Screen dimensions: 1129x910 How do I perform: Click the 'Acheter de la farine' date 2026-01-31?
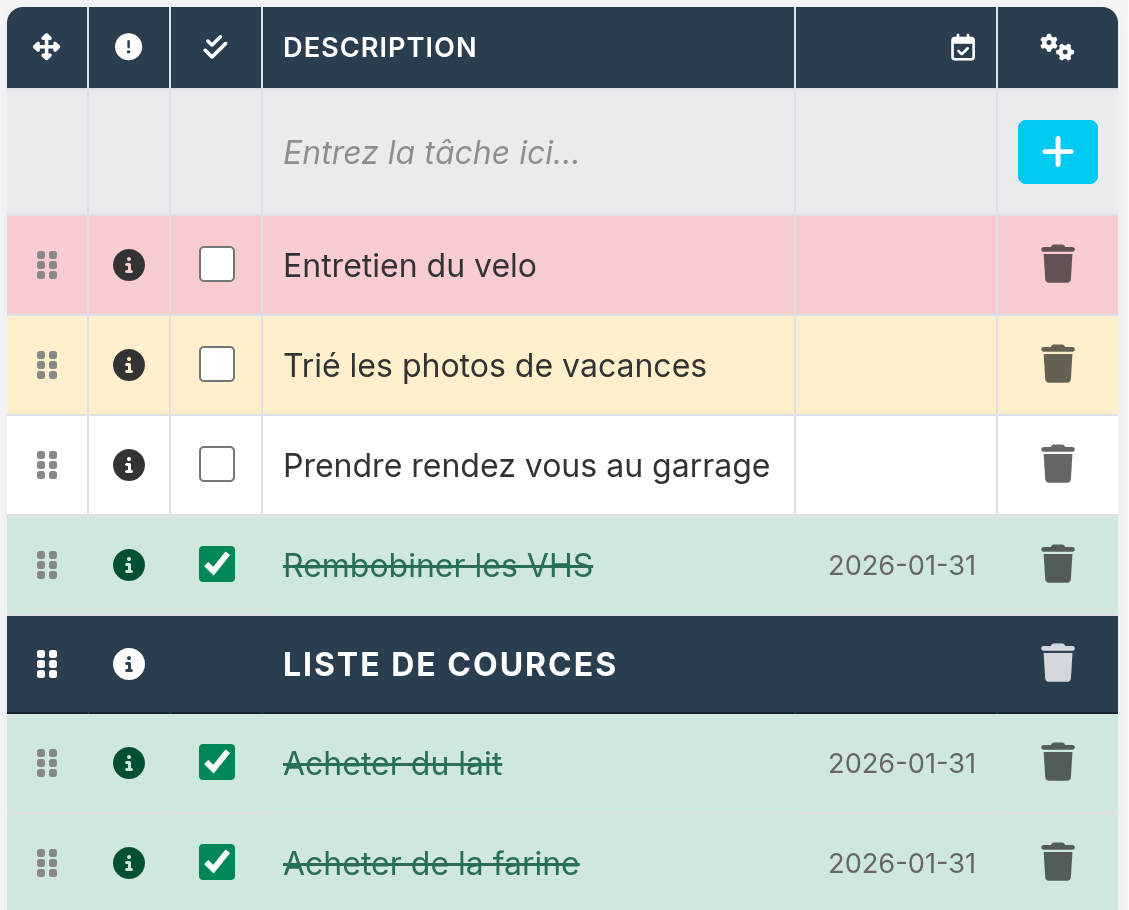pyautogui.click(x=902, y=863)
